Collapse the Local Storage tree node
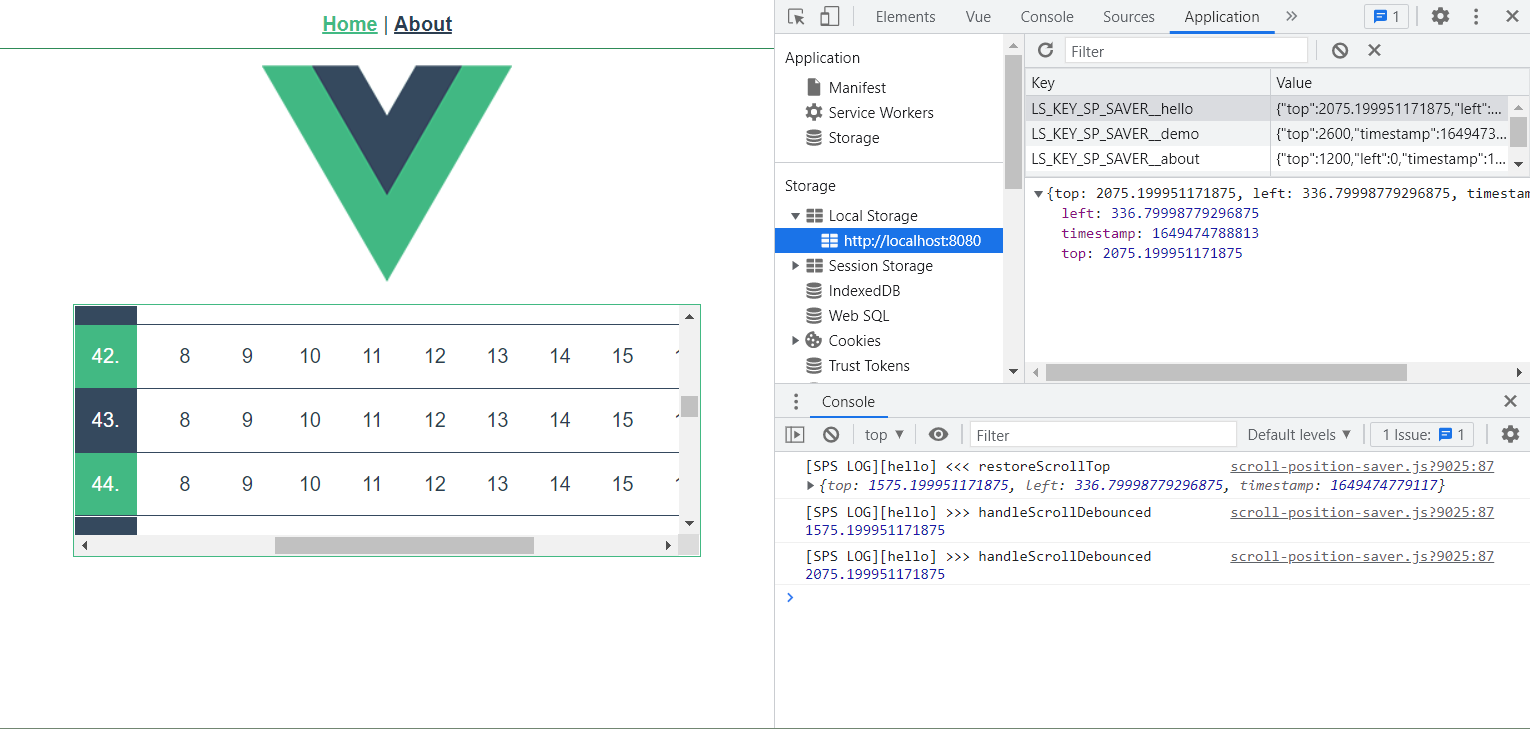This screenshot has height=729, width=1530. tap(796, 216)
